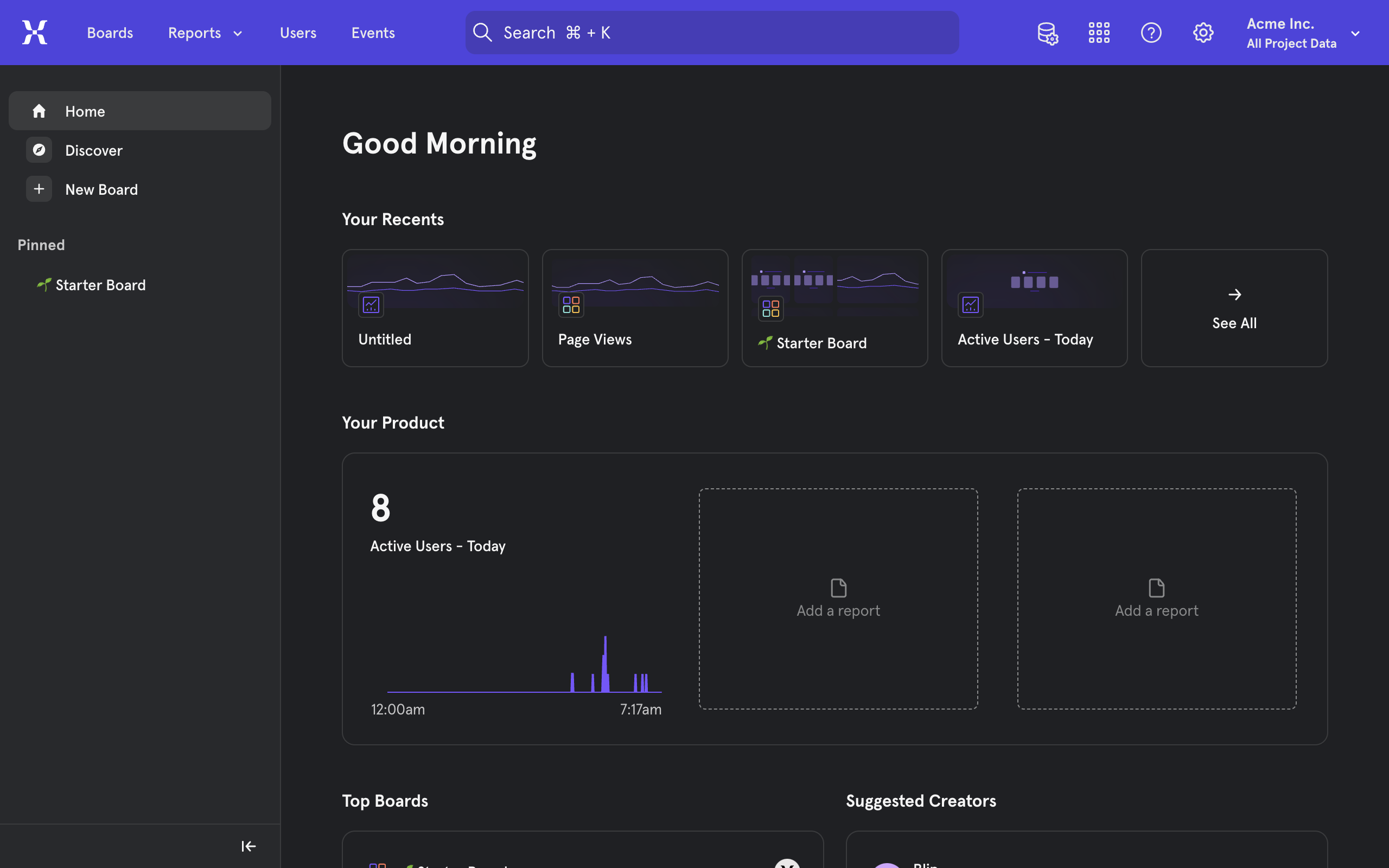
Task: Click the plus icon to create New Board
Action: pos(39,188)
